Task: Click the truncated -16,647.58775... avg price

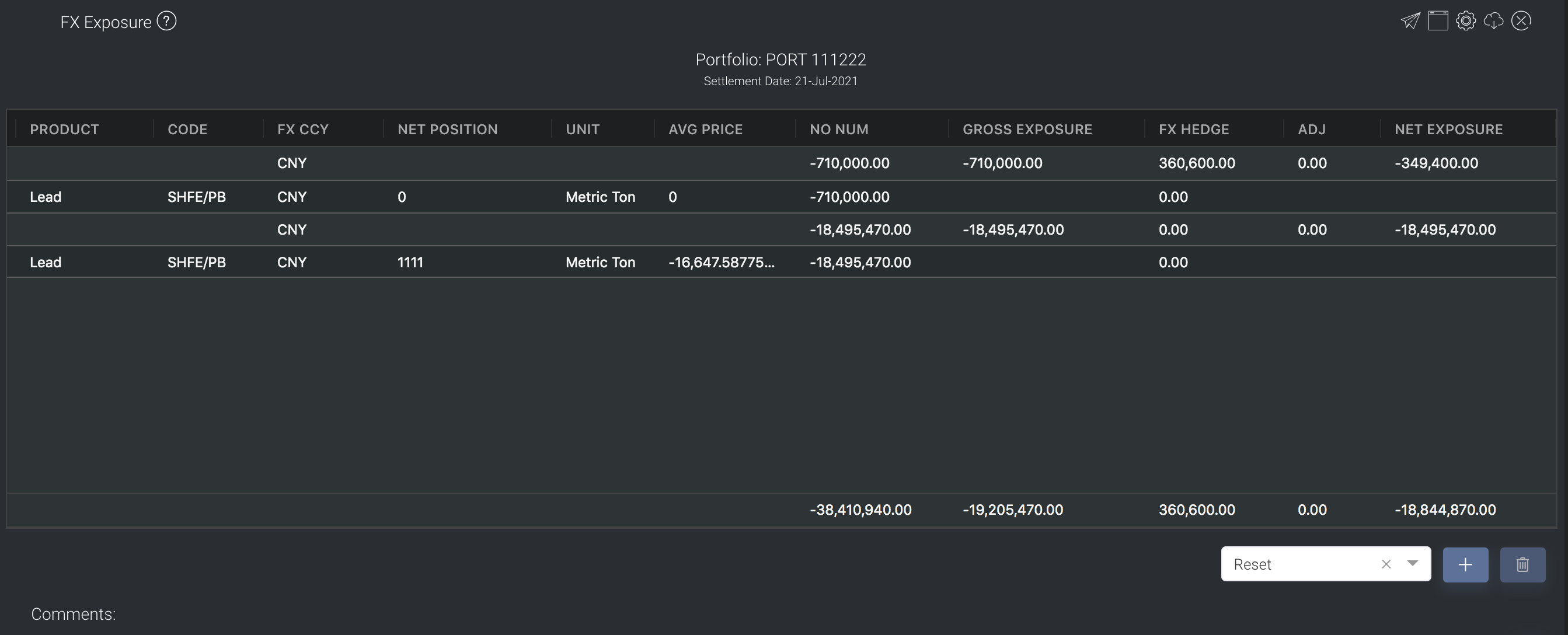Action: pos(722,263)
